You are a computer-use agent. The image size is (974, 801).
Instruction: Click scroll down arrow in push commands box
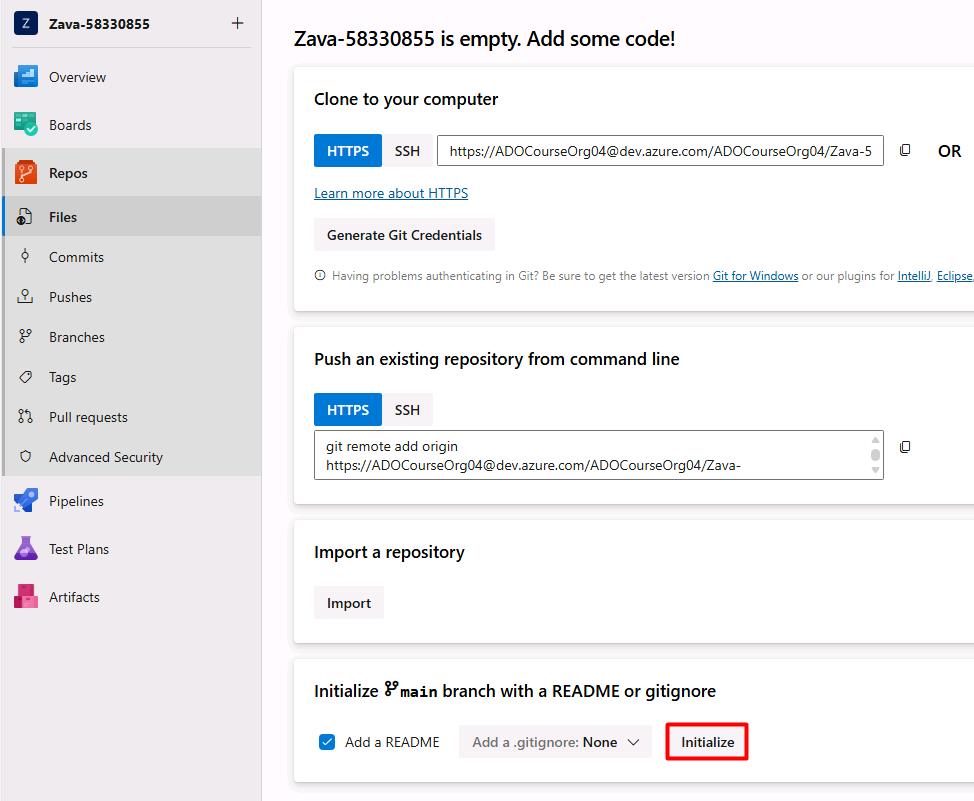[875, 470]
